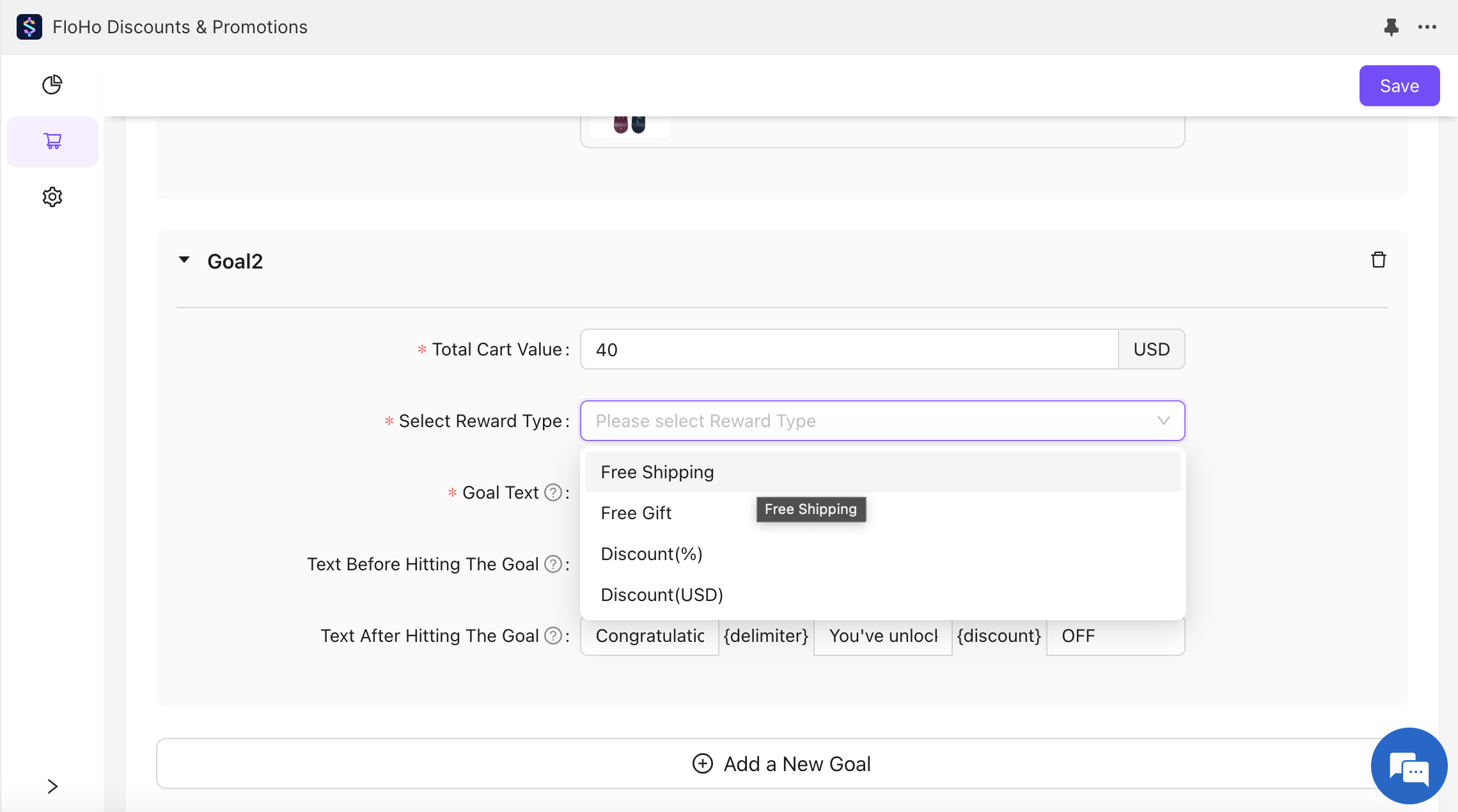Screen dimensions: 1458x812
Task: Open the live chat bubble widget
Action: (x=1409, y=765)
